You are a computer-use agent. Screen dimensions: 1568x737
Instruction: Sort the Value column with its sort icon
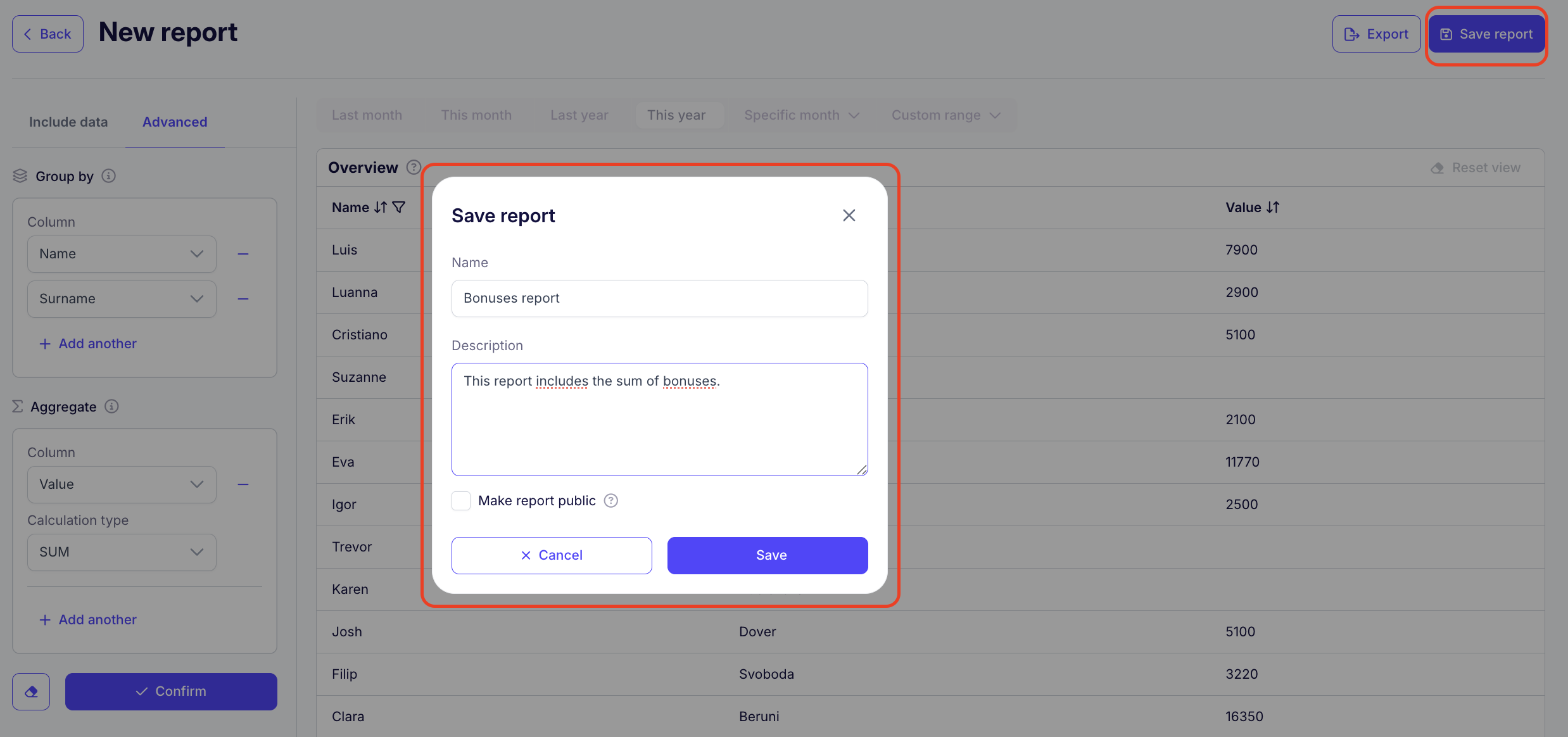tap(1273, 208)
